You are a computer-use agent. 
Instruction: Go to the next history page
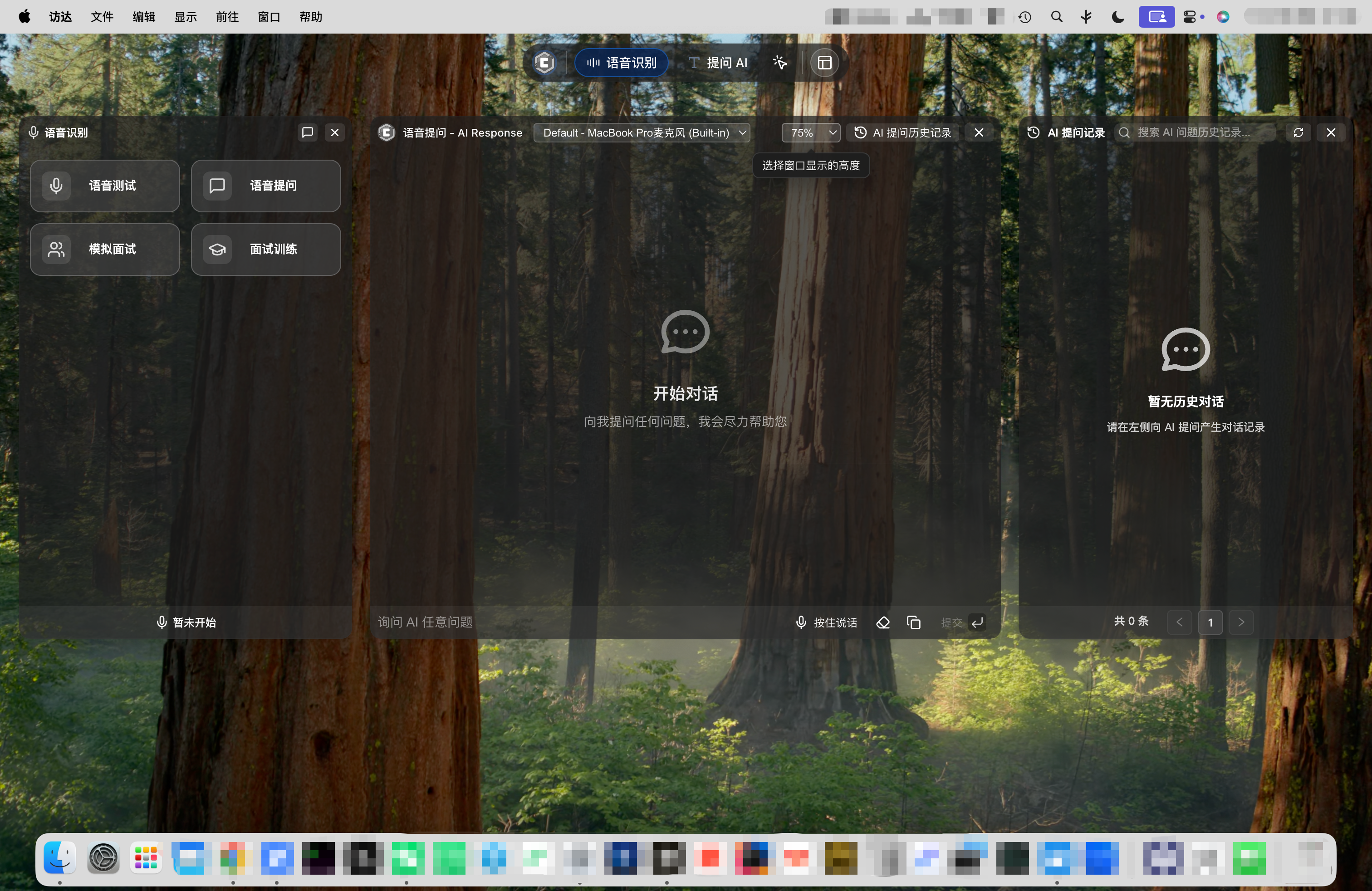click(x=1241, y=622)
